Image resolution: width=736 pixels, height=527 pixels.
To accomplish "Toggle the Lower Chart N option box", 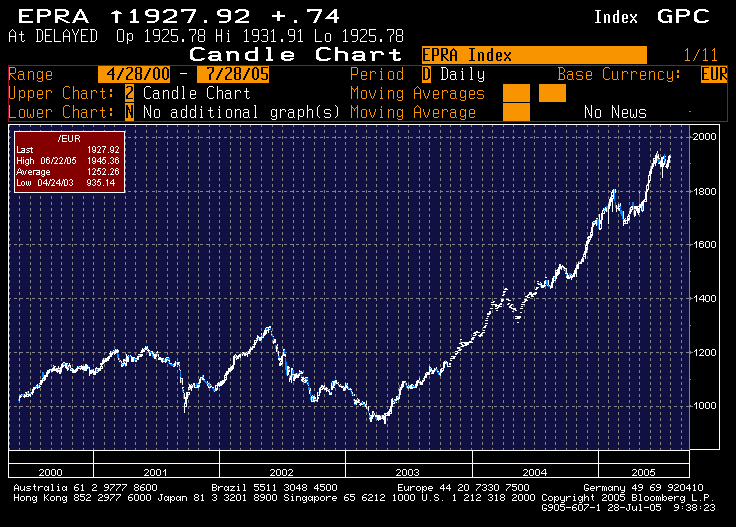I will point(130,112).
